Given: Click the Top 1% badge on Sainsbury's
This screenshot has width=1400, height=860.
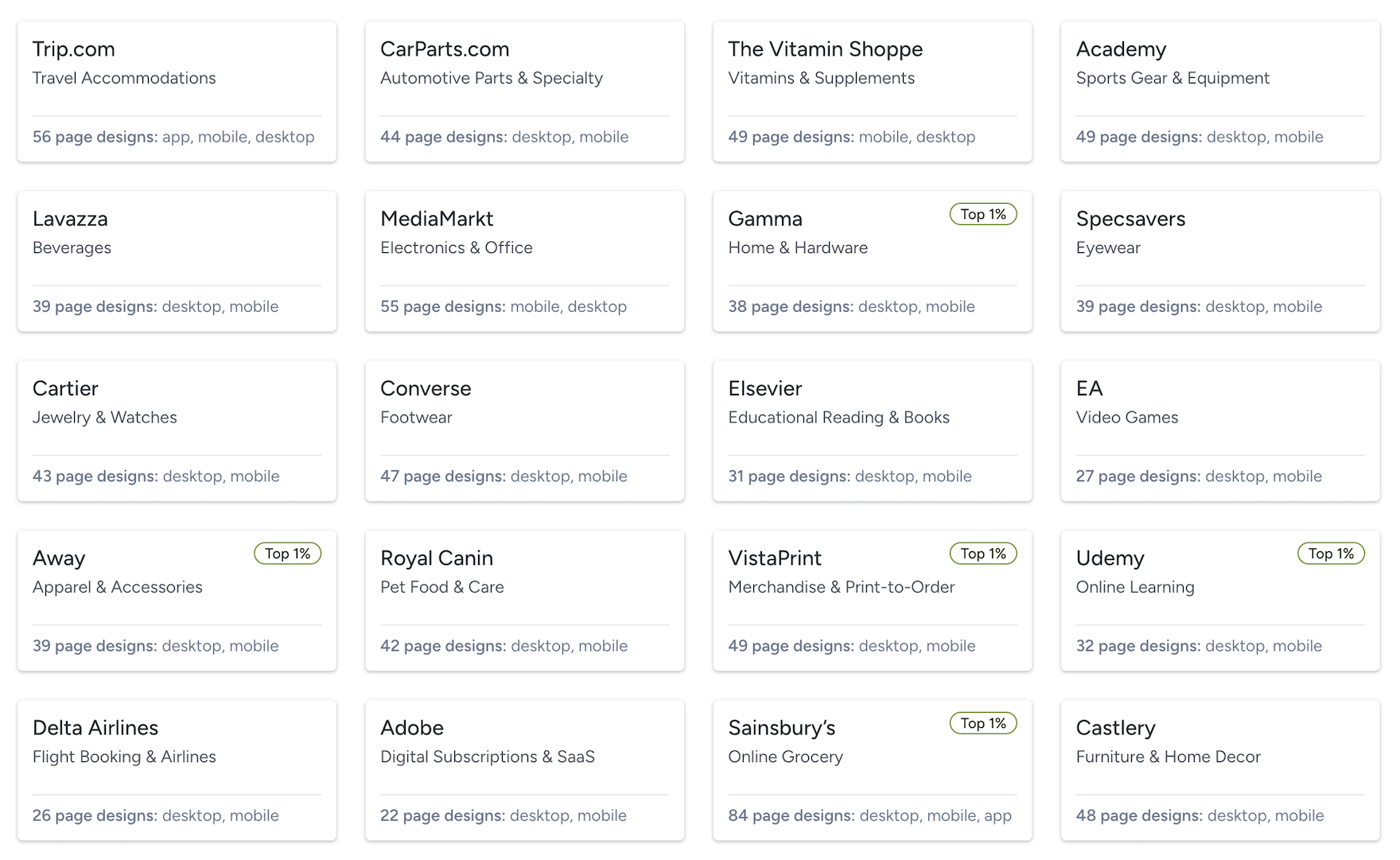Looking at the screenshot, I should coord(983,723).
